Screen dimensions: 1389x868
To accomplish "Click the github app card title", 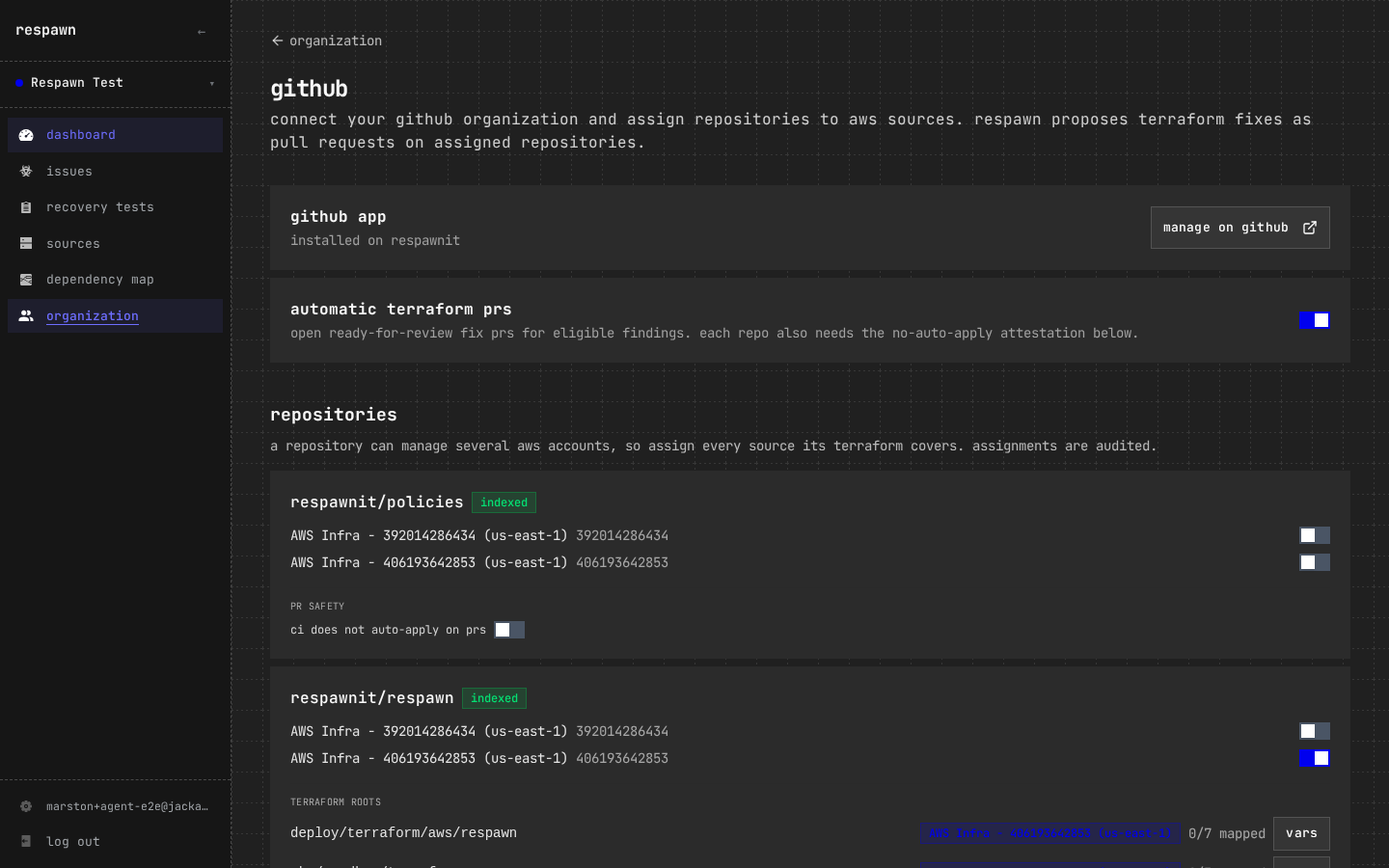I will 339,217.
